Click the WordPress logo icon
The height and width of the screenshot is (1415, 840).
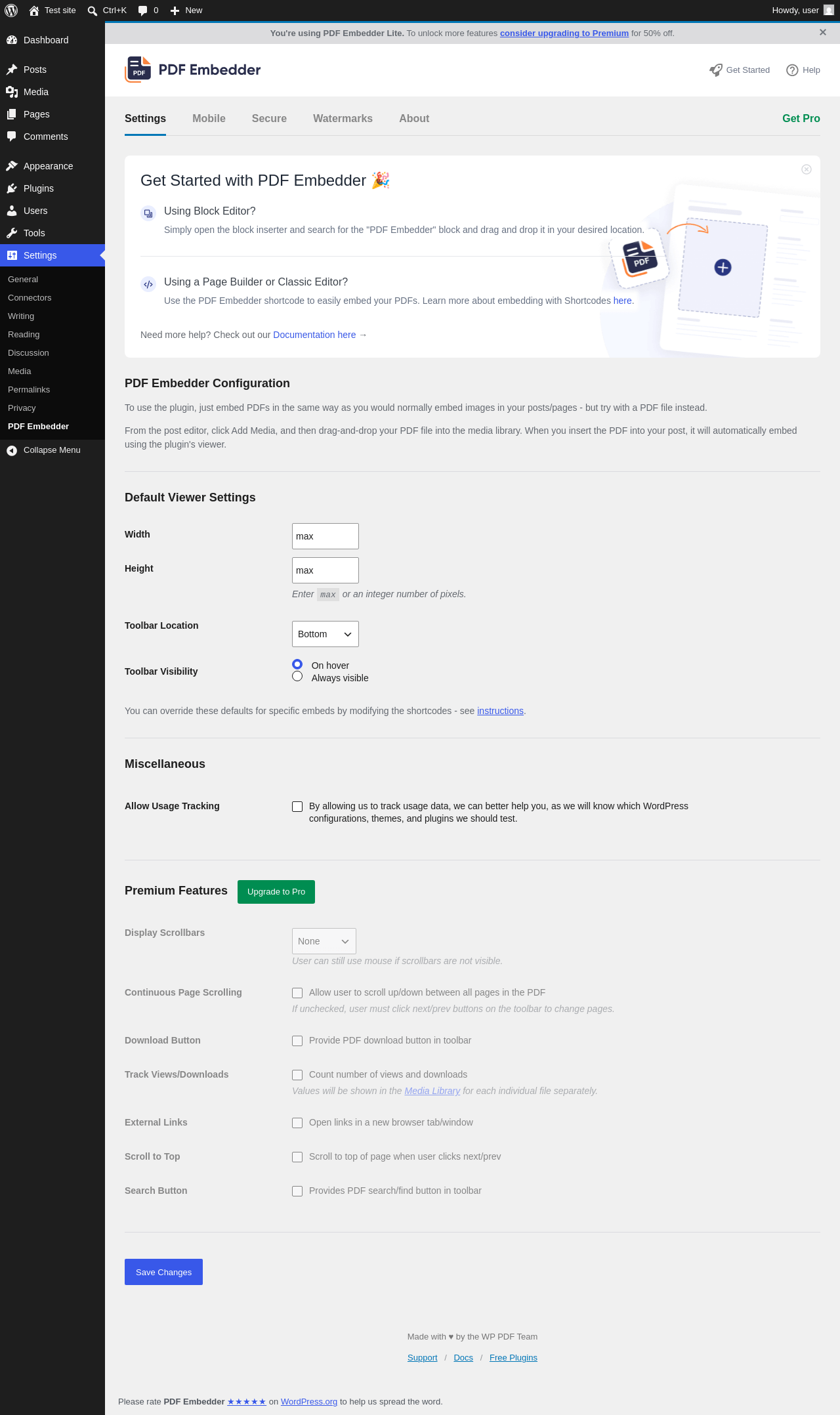coord(11,11)
